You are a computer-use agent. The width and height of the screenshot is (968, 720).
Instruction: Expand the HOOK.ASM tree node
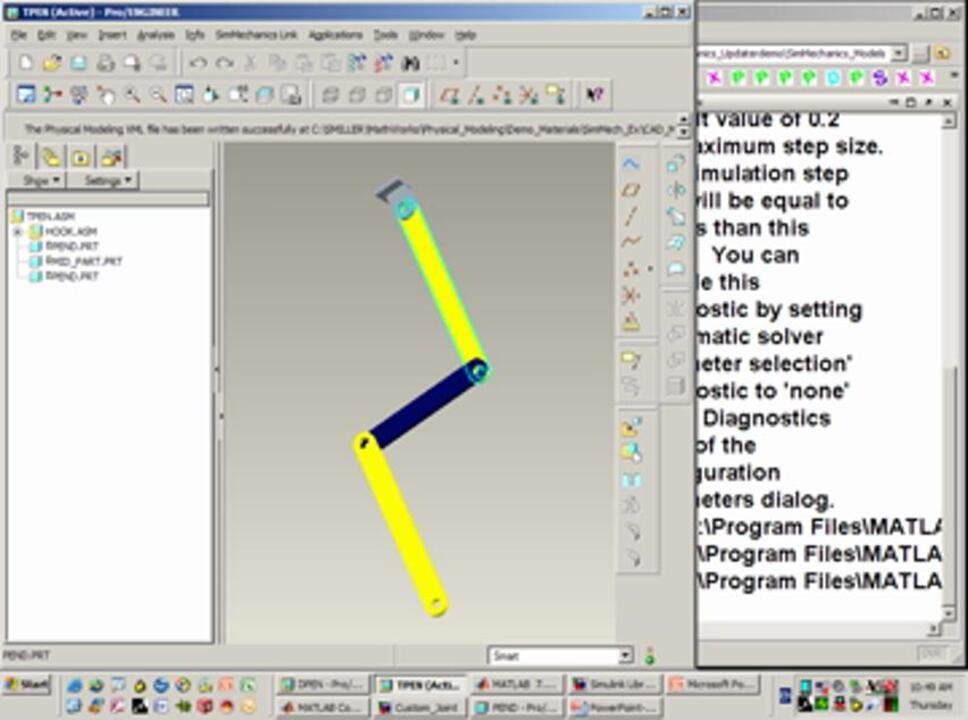coord(17,232)
